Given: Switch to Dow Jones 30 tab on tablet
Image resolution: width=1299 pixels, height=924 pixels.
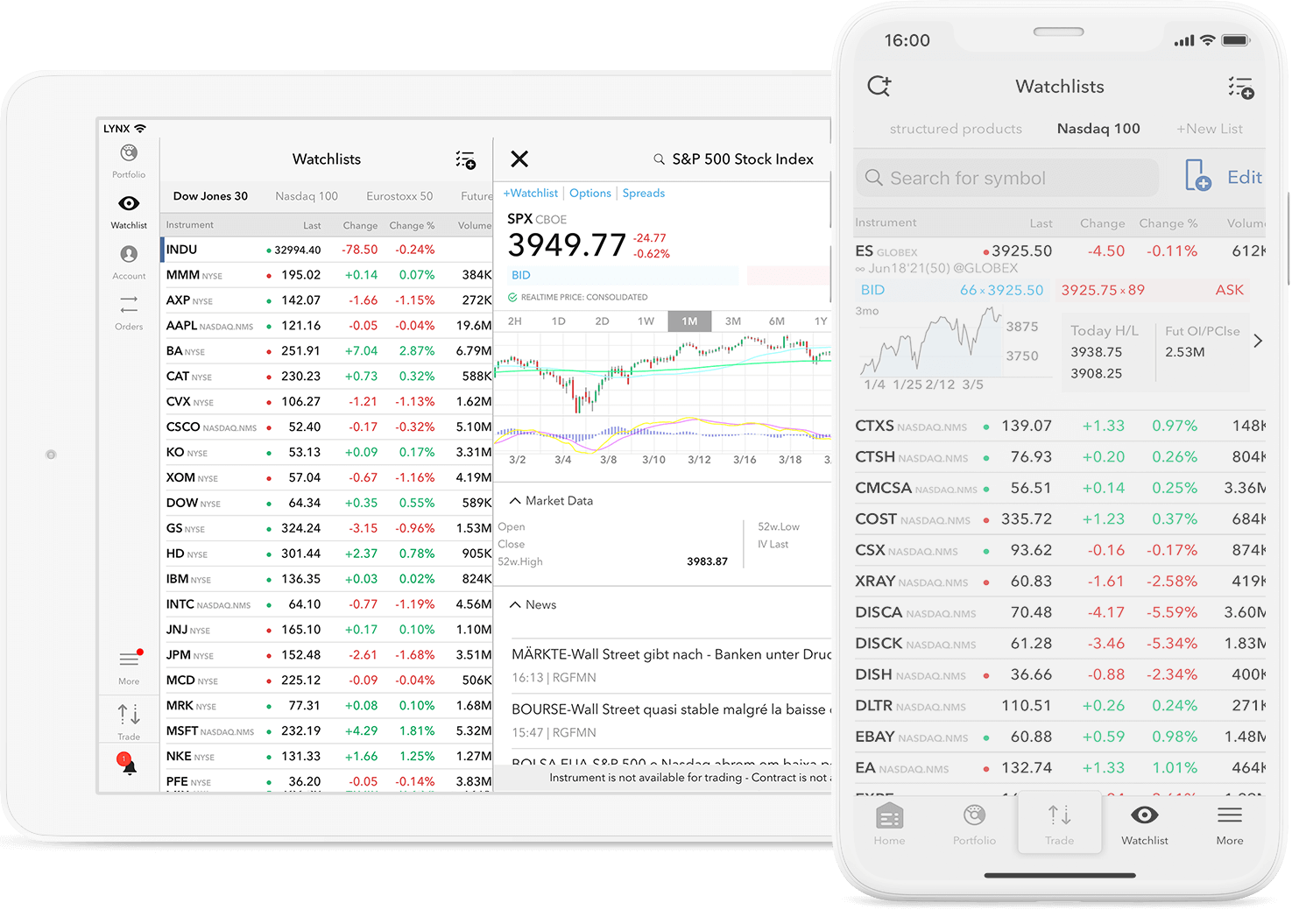Looking at the screenshot, I should click(210, 196).
